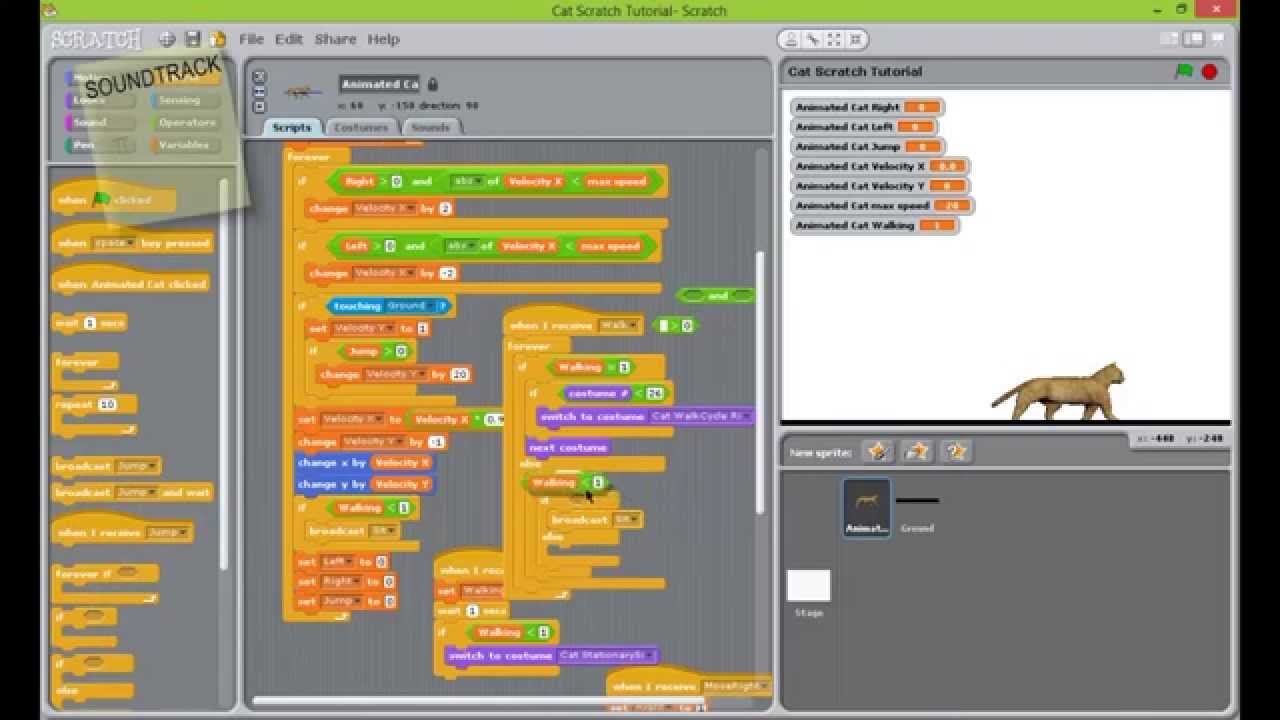Open the Velocity Y dropdown in the 'set to 1' block
The image size is (1280, 720).
364,328
